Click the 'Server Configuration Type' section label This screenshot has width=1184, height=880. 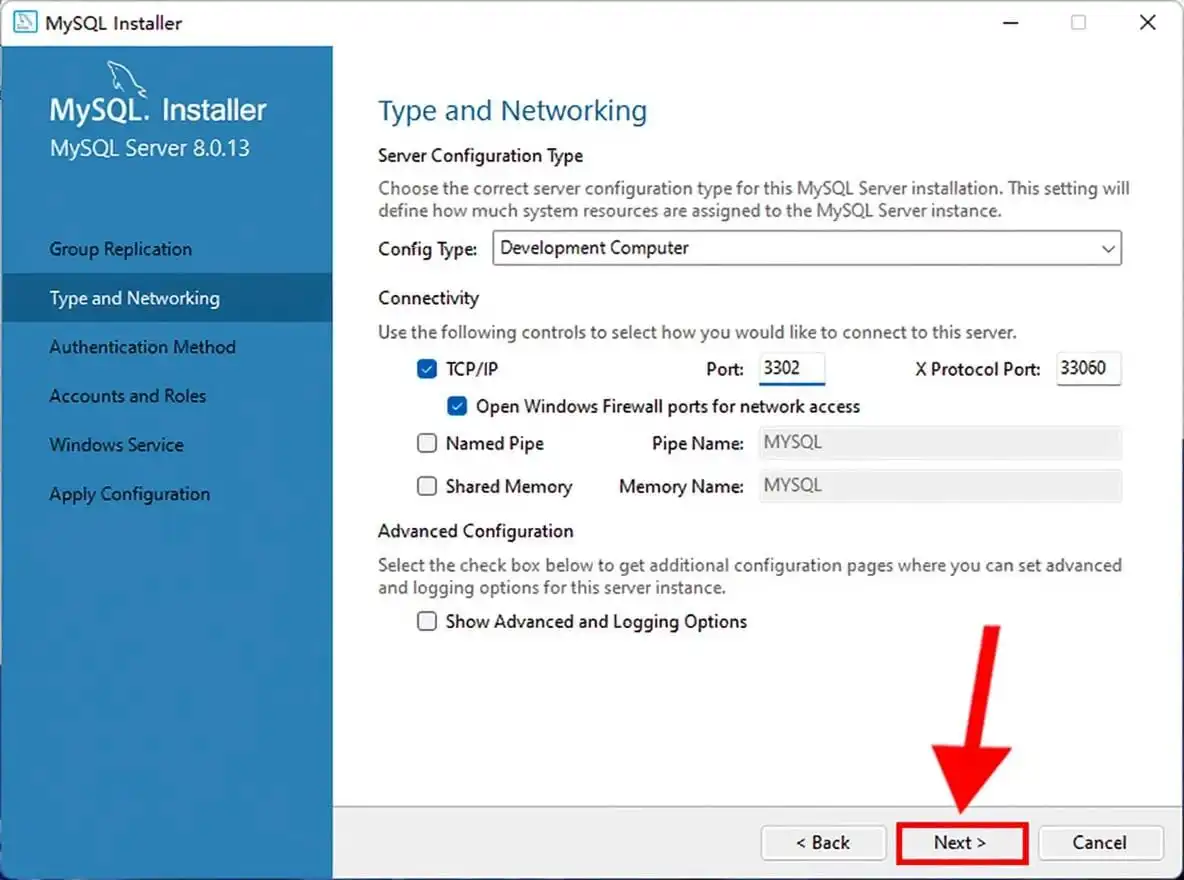pos(480,156)
